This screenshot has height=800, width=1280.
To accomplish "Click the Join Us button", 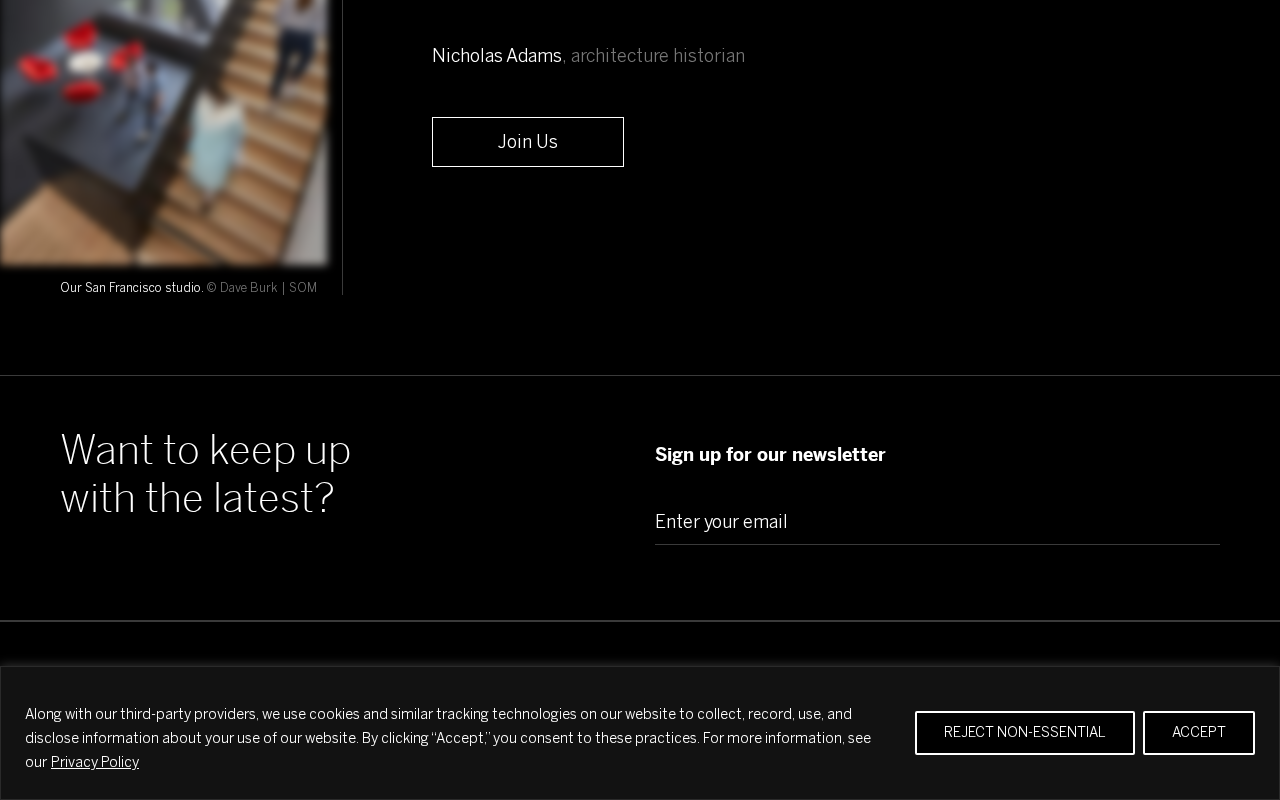I will point(527,142).
